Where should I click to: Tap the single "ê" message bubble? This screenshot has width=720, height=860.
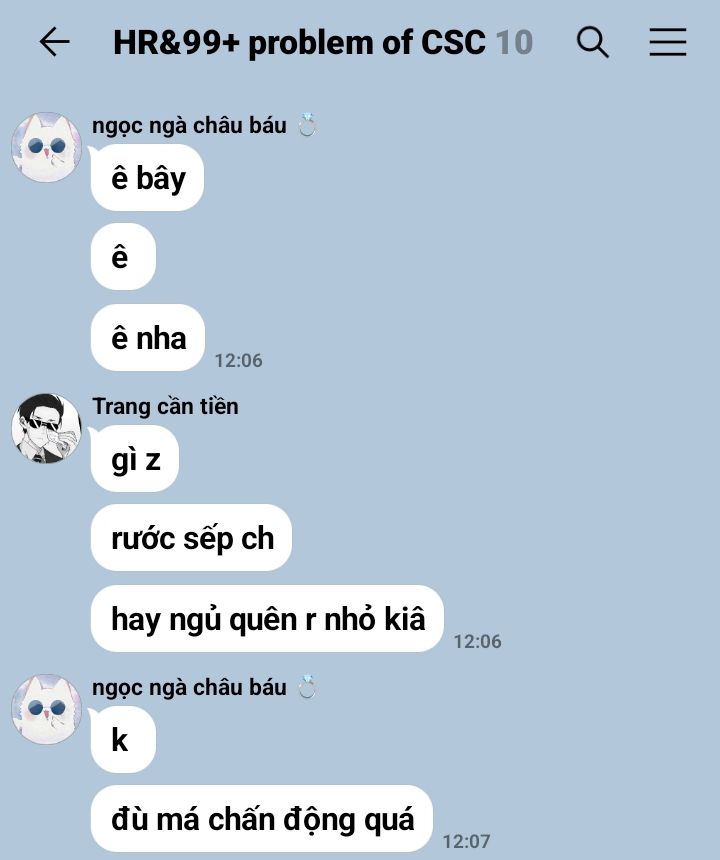[x=123, y=256]
